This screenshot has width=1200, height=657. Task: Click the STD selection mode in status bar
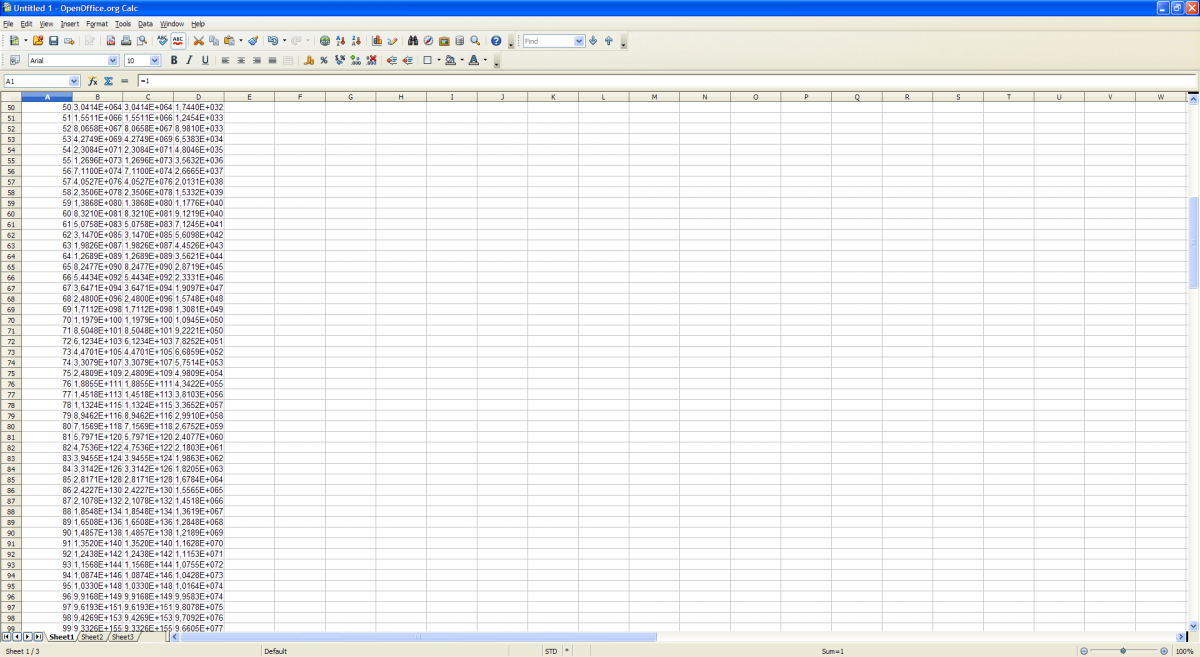click(551, 651)
